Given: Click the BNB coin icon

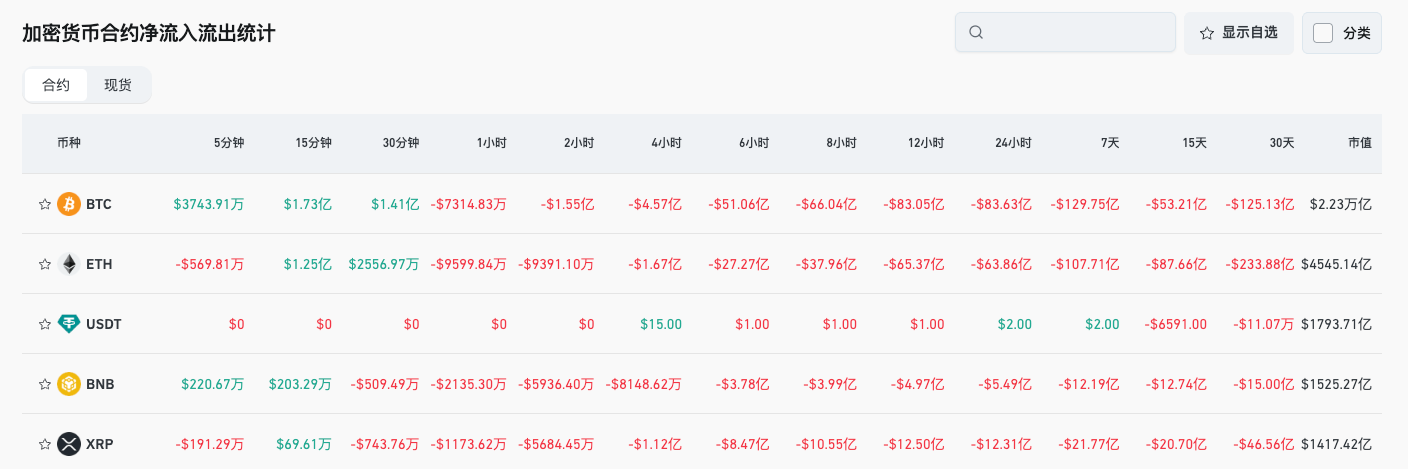Looking at the screenshot, I should tap(69, 384).
